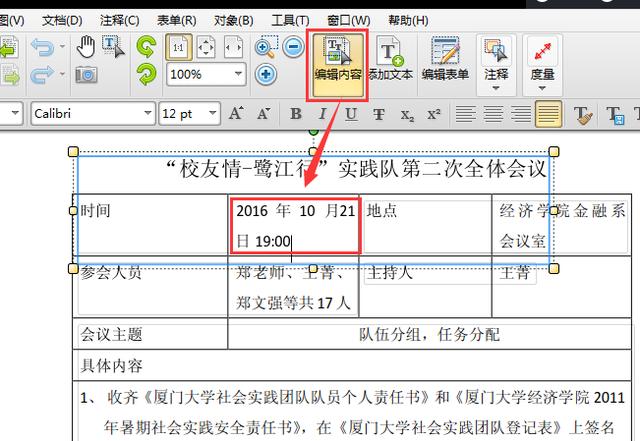Rotate the page counterclockwise
This screenshot has height=441, width=640.
pyautogui.click(x=147, y=46)
